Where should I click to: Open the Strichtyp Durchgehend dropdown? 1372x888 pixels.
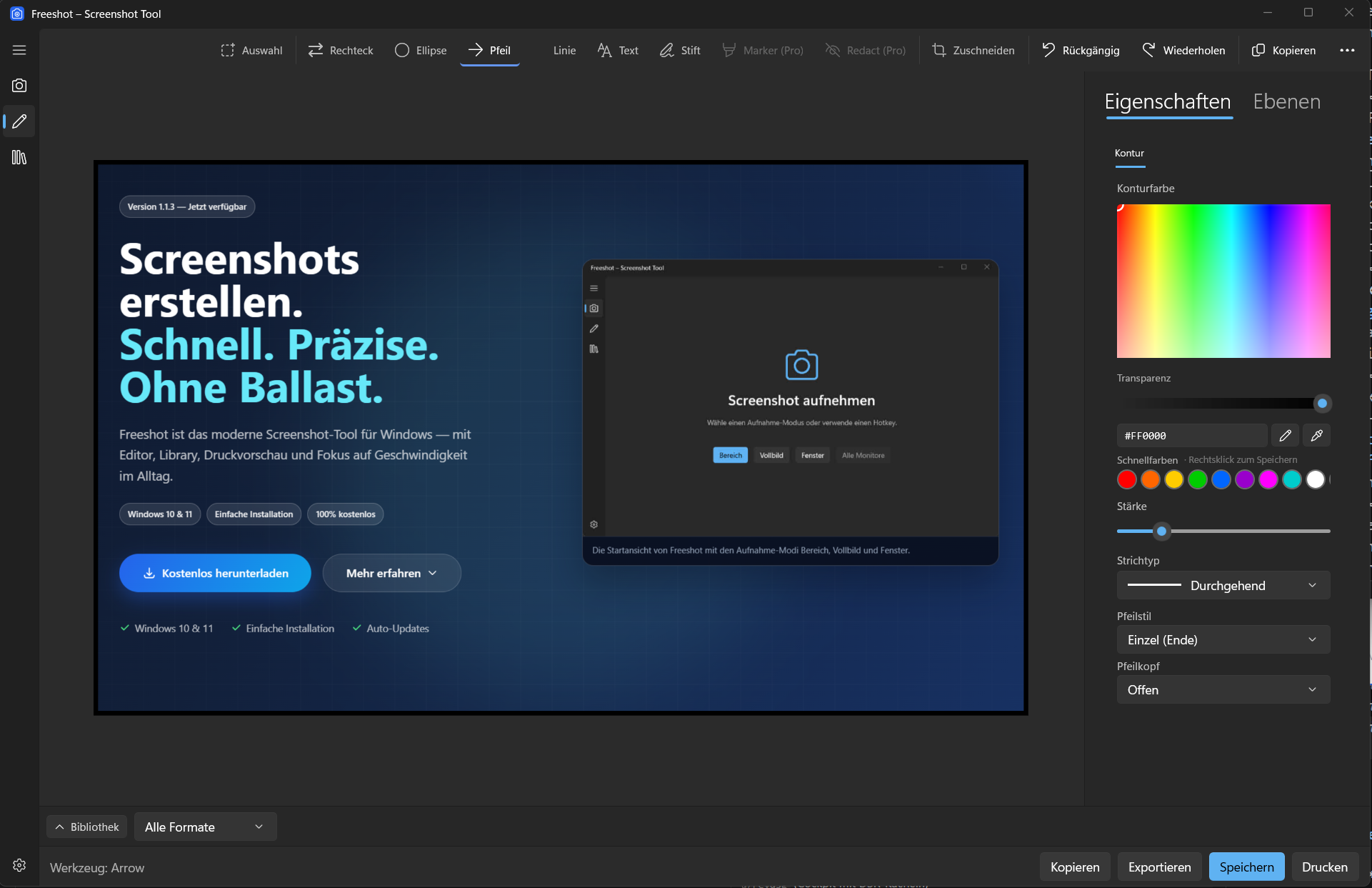pos(1223,585)
